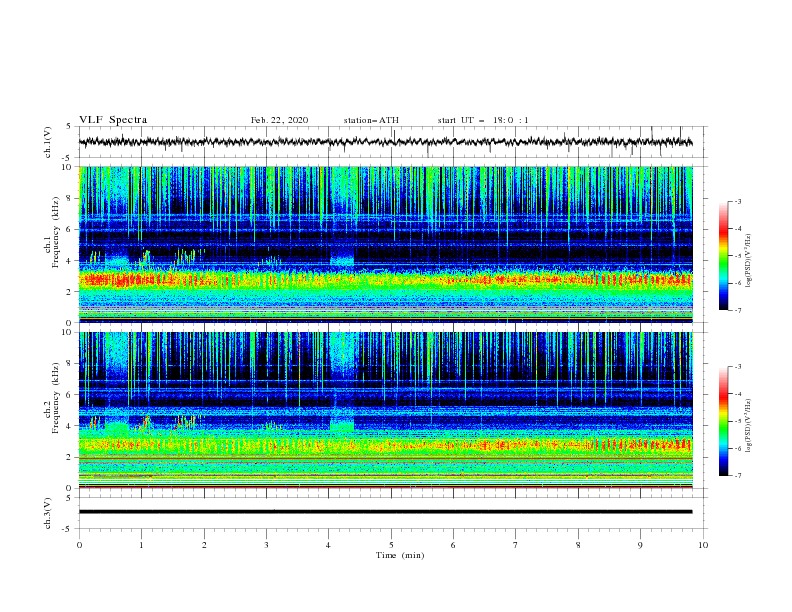Click the ch.1 voltage waveform trace
This screenshot has height=612, width=792.
coord(386,142)
